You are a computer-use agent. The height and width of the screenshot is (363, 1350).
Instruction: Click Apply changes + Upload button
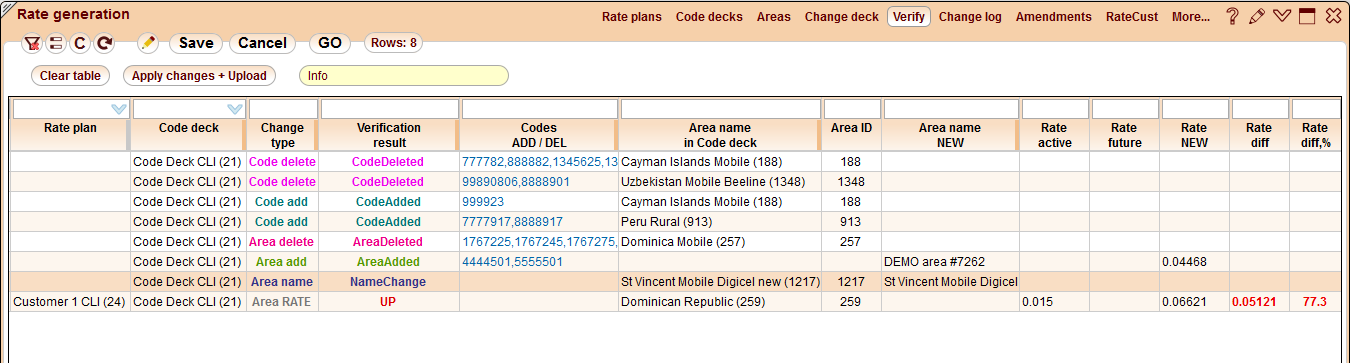(x=199, y=76)
